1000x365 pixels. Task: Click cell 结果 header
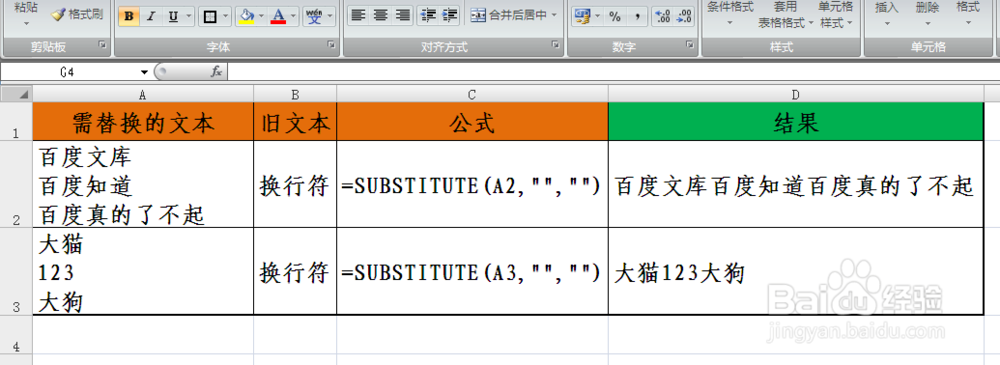click(x=796, y=121)
